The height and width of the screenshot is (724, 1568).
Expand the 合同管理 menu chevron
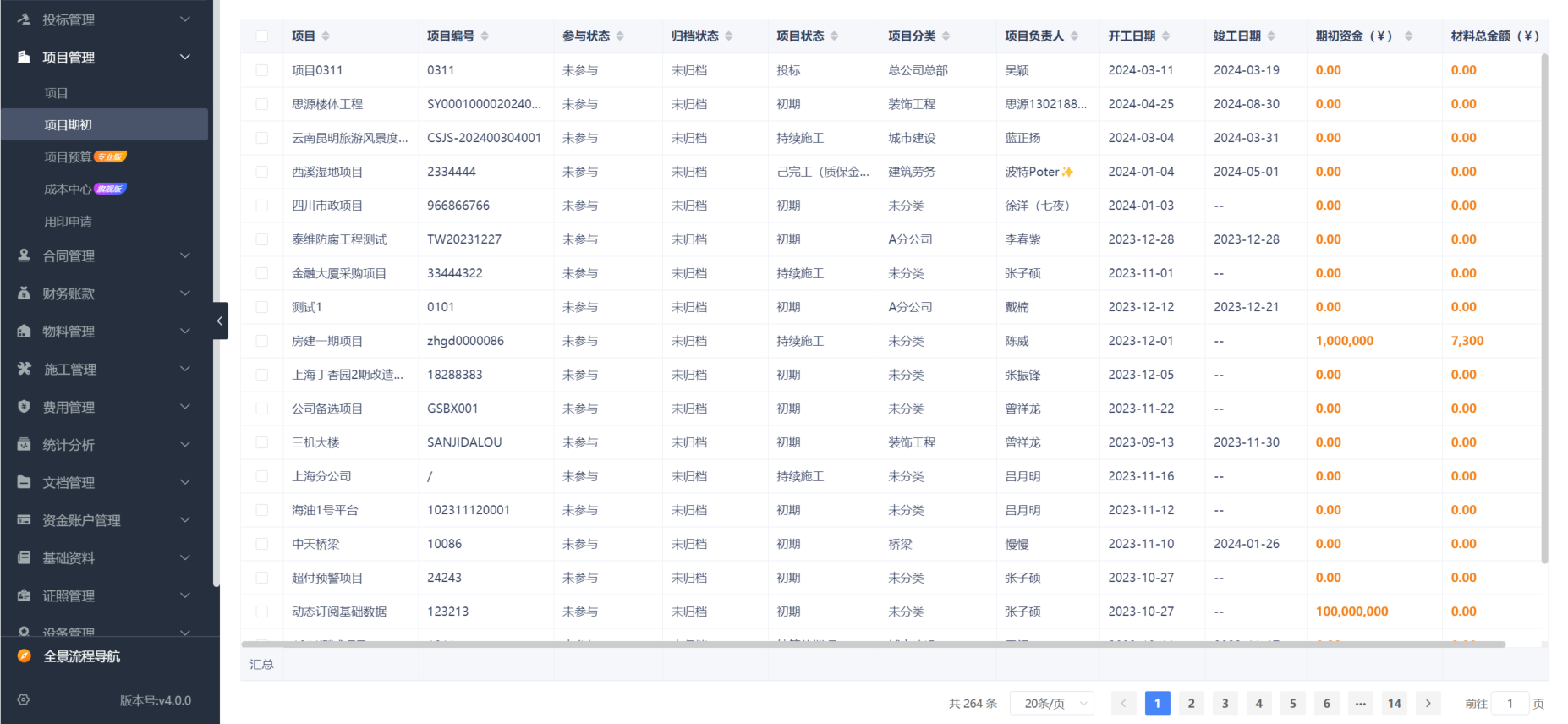[x=185, y=255]
